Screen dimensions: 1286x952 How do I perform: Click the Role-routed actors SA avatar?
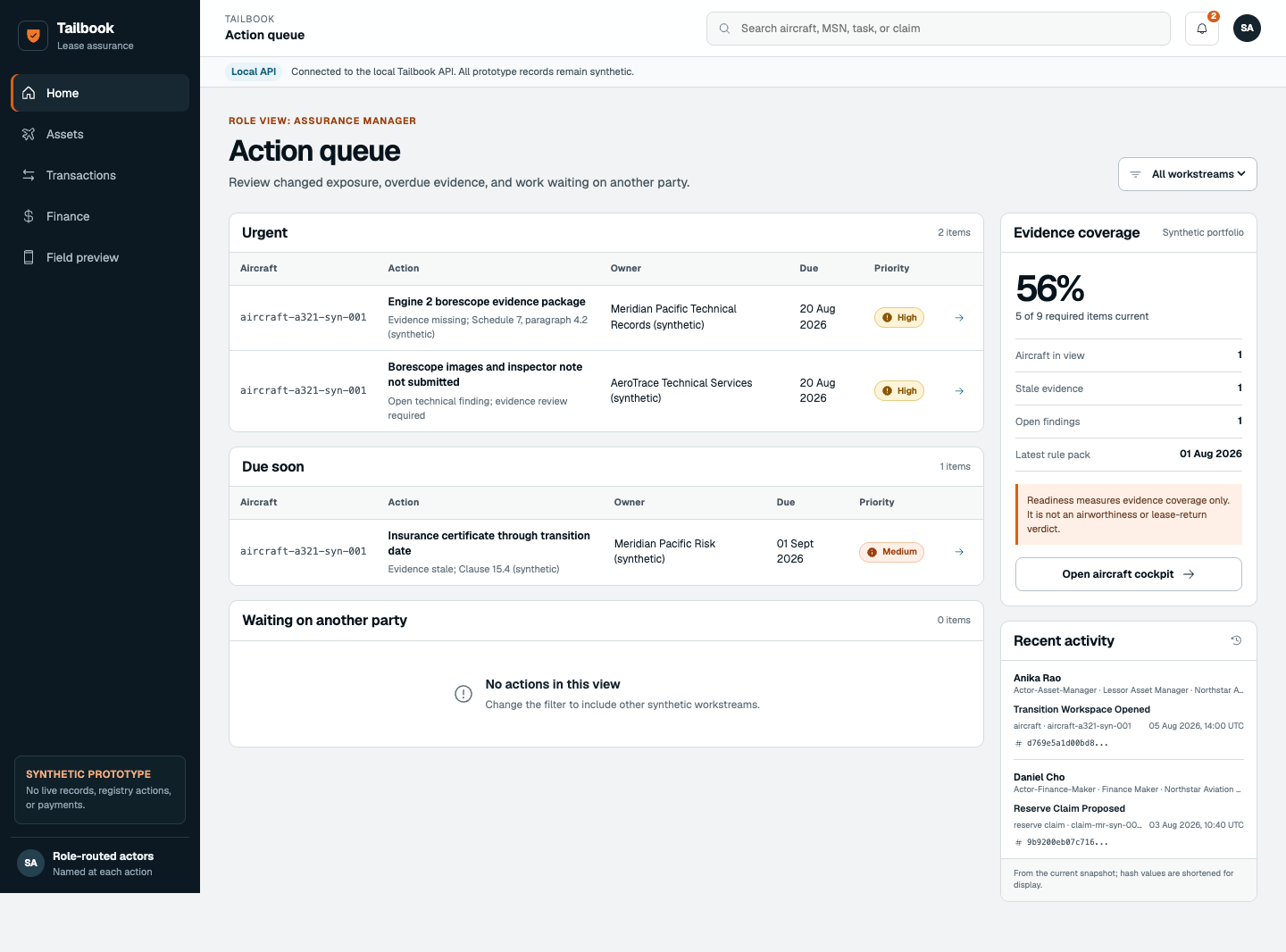(x=31, y=863)
